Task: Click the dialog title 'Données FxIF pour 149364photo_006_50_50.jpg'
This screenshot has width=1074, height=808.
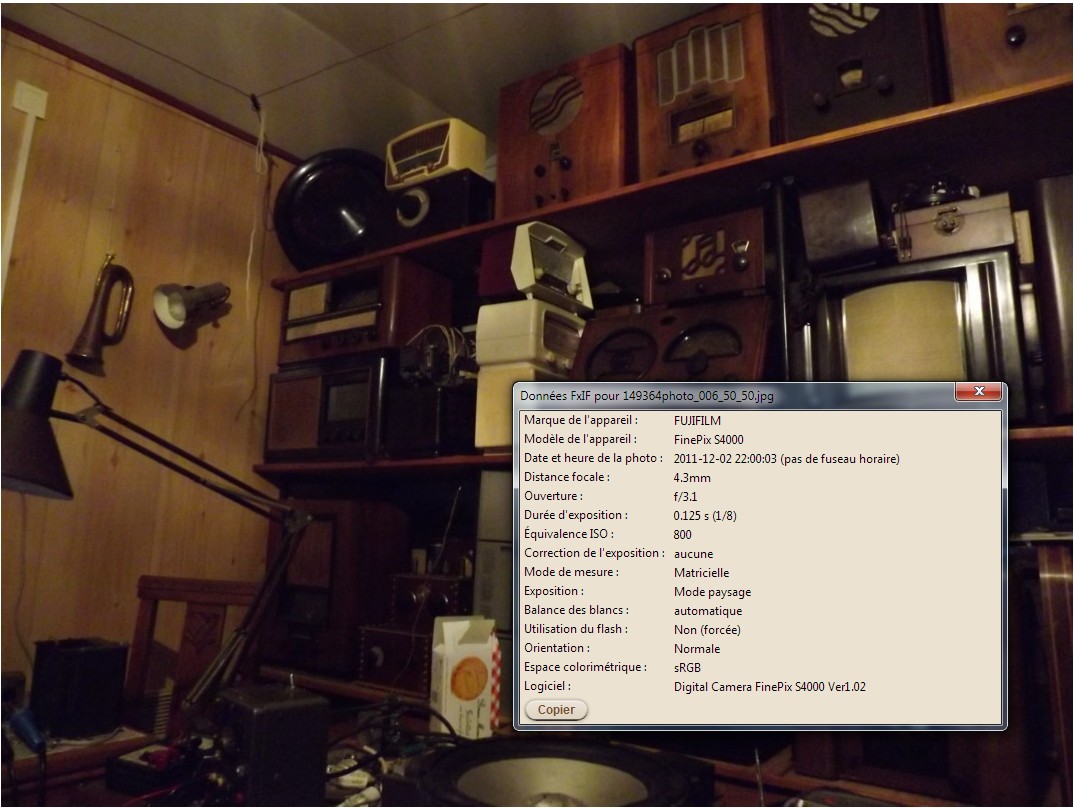Action: pos(647,396)
